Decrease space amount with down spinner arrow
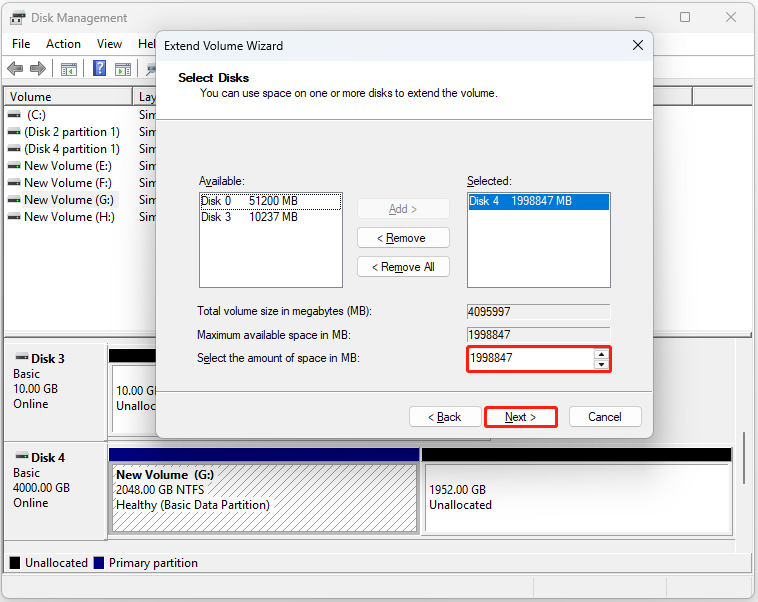Image resolution: width=758 pixels, height=602 pixels. coord(601,364)
